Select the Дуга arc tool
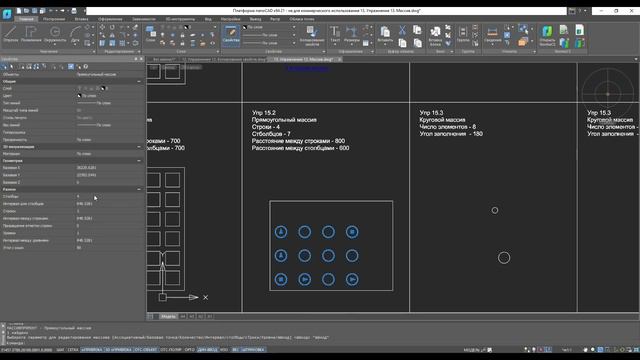Viewport: 640px width, 360px height. click(75, 34)
